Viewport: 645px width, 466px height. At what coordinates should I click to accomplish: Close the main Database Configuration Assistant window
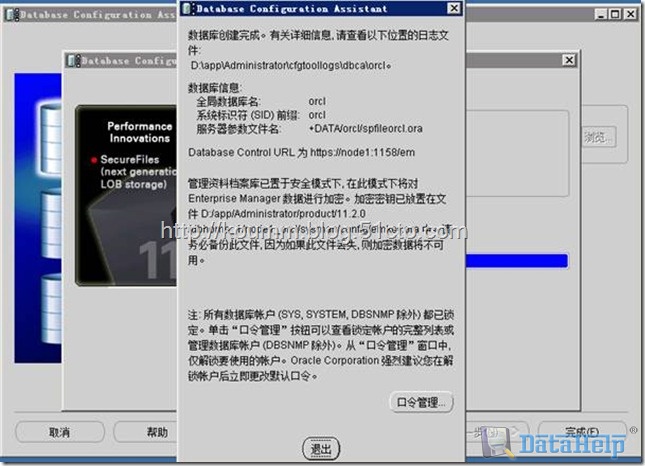tap(631, 14)
